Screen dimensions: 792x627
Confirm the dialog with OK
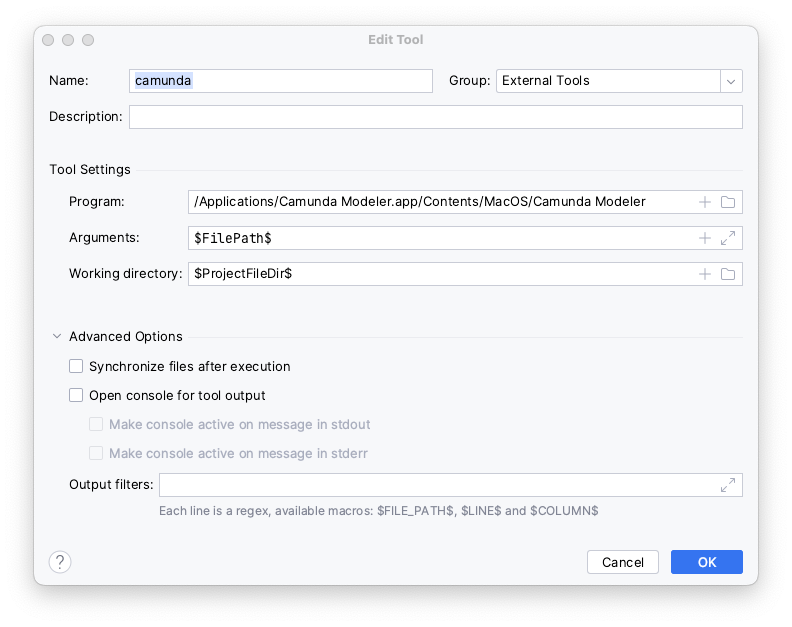click(x=707, y=562)
